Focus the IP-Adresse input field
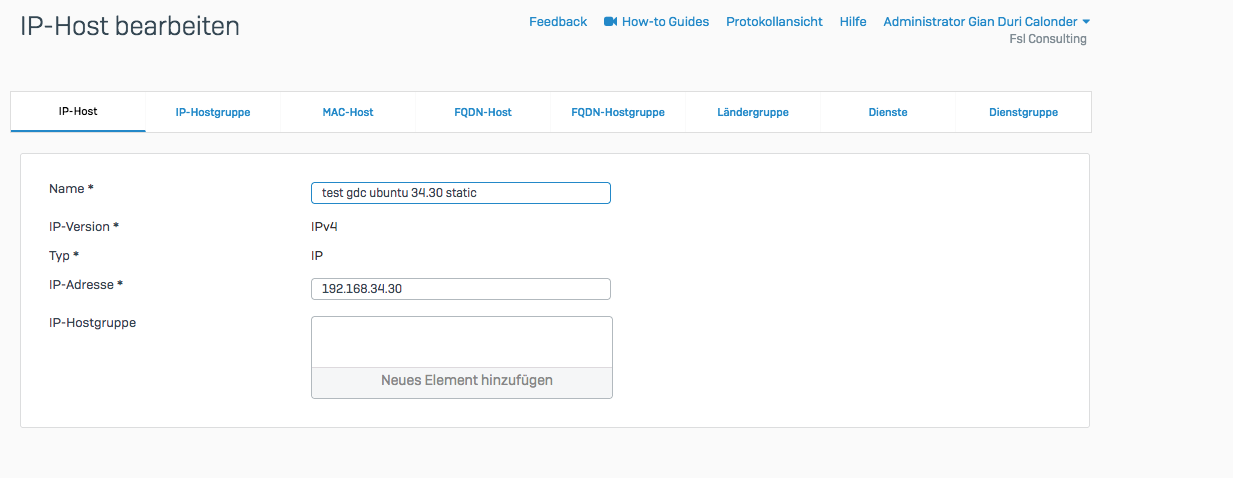Image resolution: width=1233 pixels, height=478 pixels. point(460,289)
